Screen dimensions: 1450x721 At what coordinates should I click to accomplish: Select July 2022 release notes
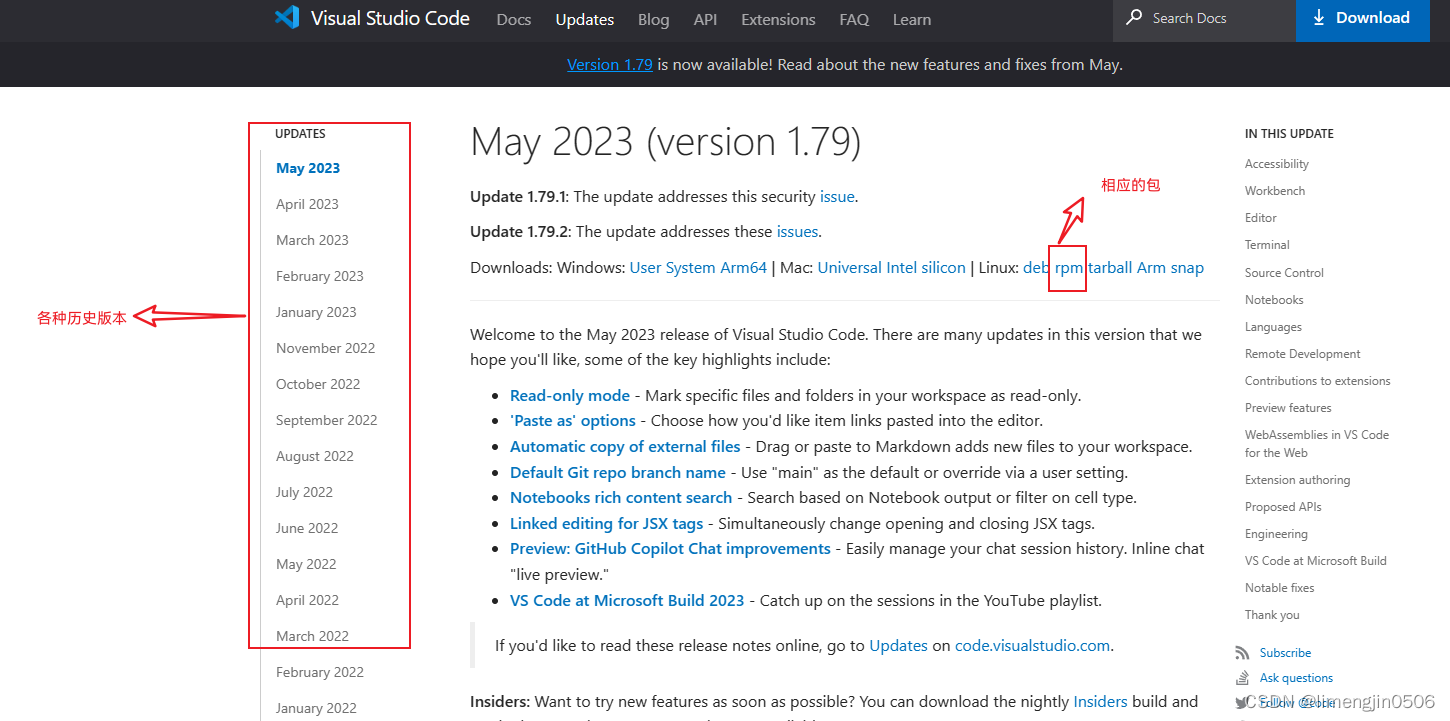304,492
